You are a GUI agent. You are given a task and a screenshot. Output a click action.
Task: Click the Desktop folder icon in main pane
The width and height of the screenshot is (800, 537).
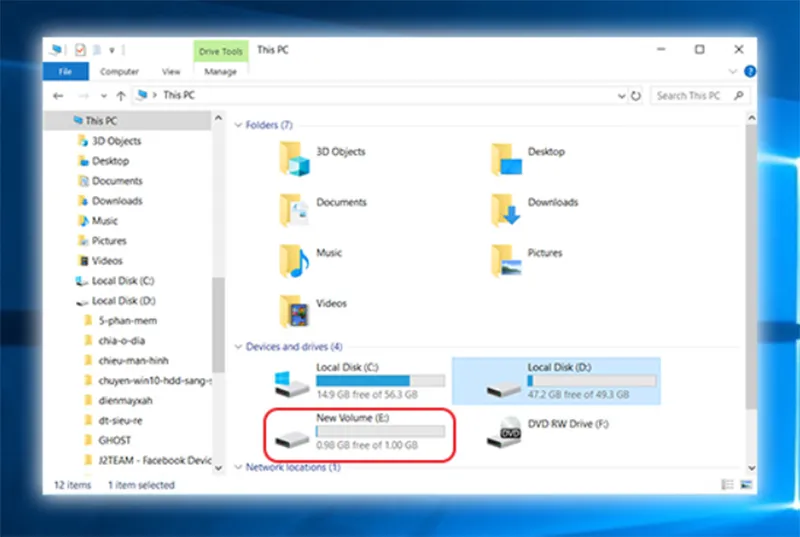point(506,159)
